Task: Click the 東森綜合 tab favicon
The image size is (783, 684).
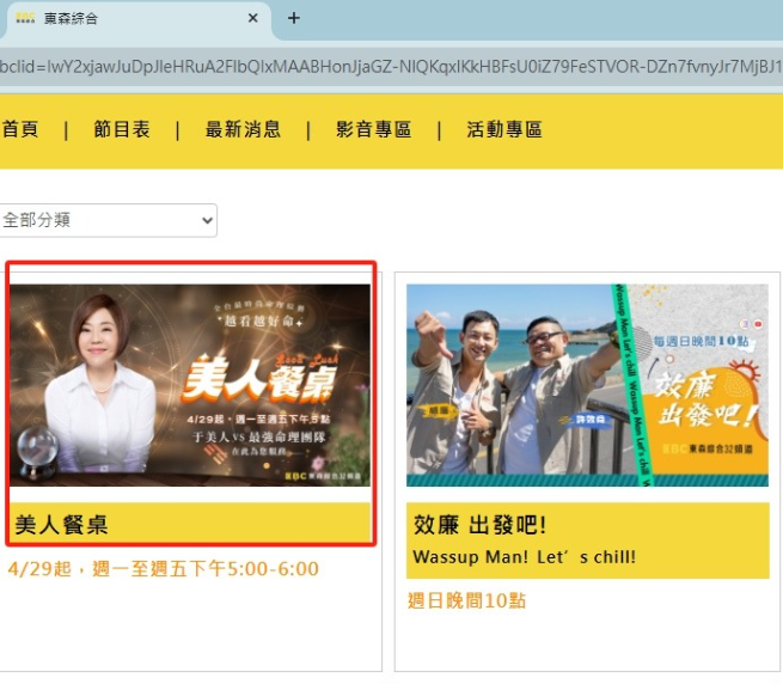Action: tap(25, 18)
